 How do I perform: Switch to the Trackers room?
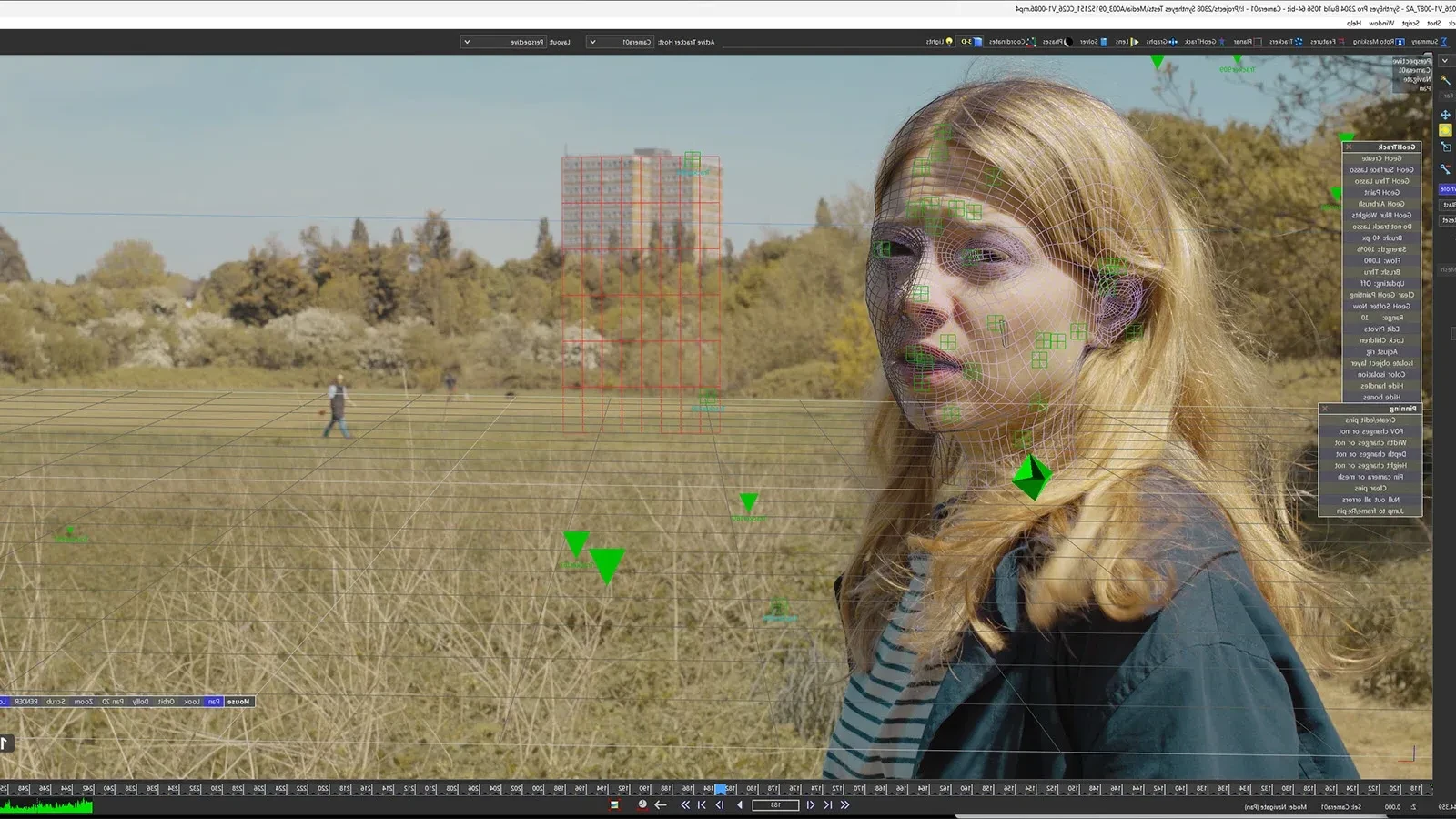(1286, 42)
